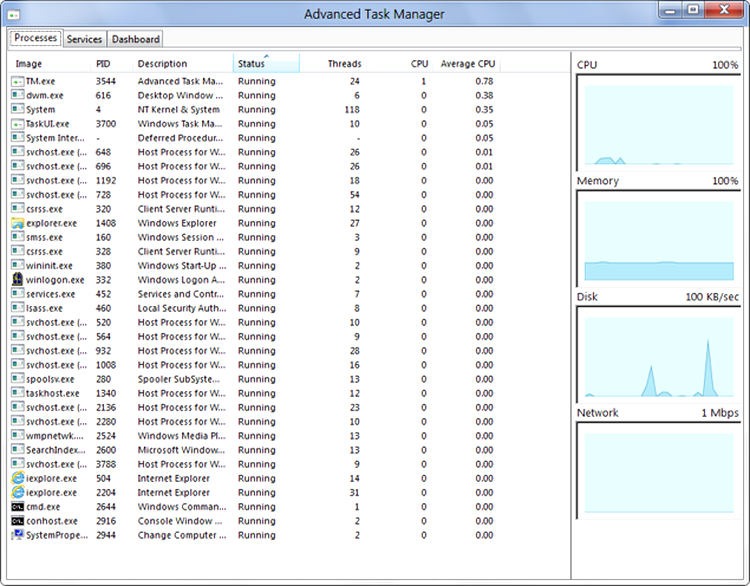Click the 'Windows Logon A...' description
This screenshot has width=750, height=586.
(x=181, y=280)
